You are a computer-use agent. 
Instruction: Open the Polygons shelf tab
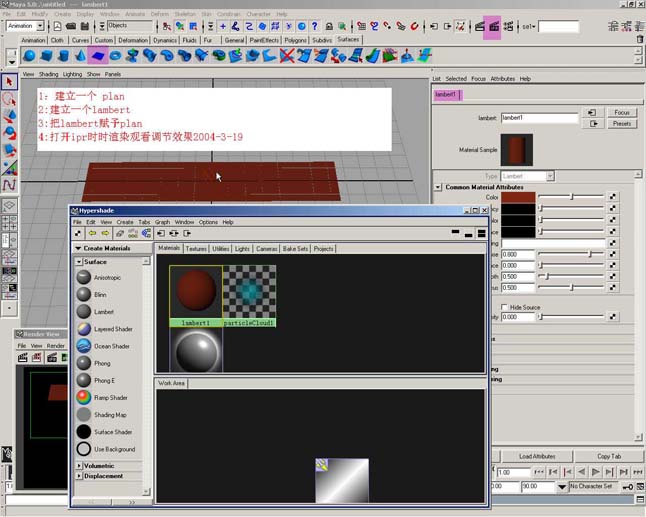coord(295,40)
